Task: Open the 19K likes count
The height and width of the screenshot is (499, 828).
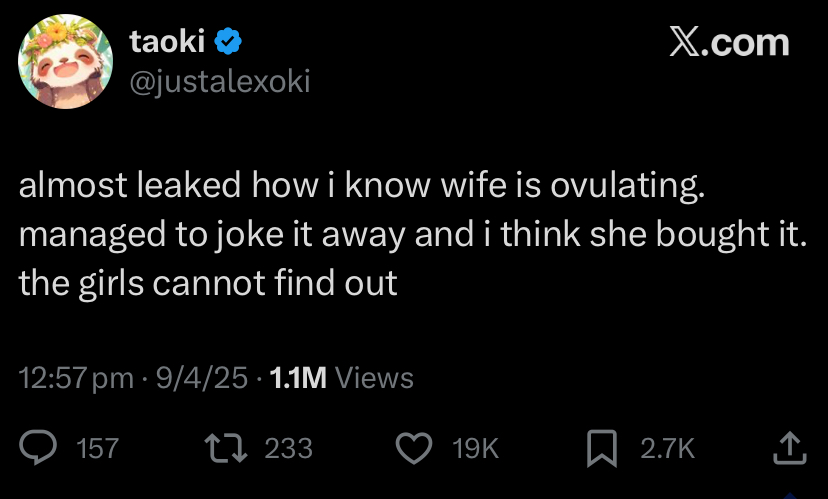Action: click(x=475, y=448)
